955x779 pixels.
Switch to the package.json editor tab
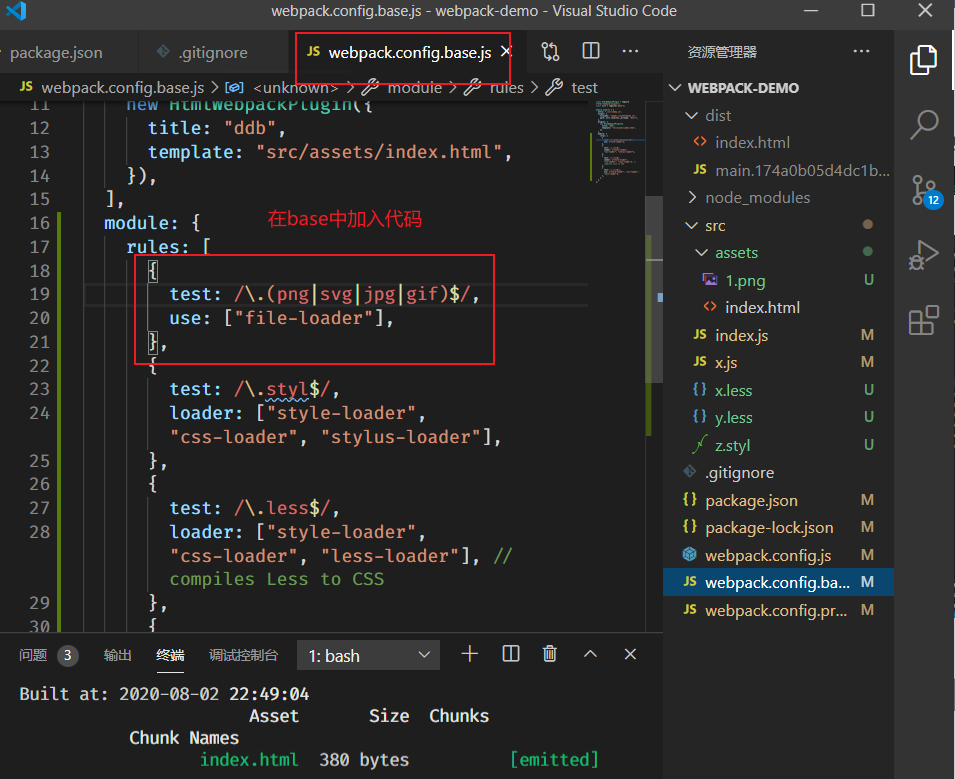pyautogui.click(x=56, y=52)
